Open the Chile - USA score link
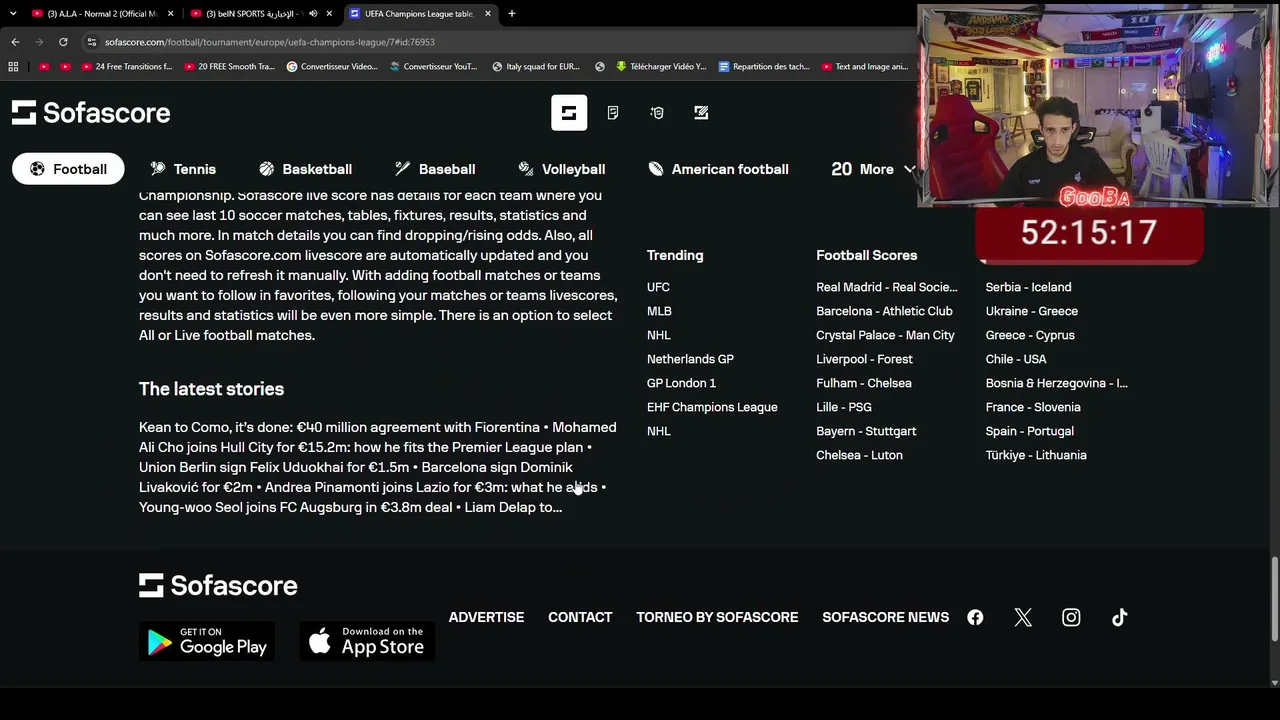 point(1015,359)
